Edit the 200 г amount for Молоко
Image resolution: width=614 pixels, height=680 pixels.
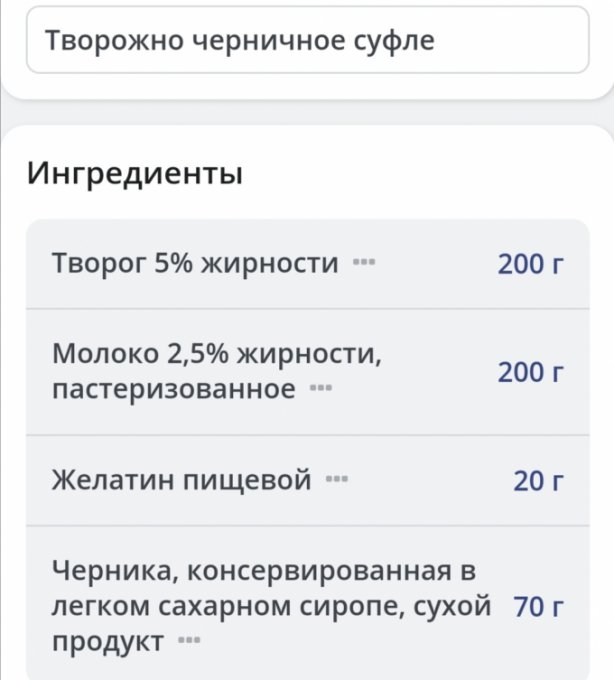point(531,372)
